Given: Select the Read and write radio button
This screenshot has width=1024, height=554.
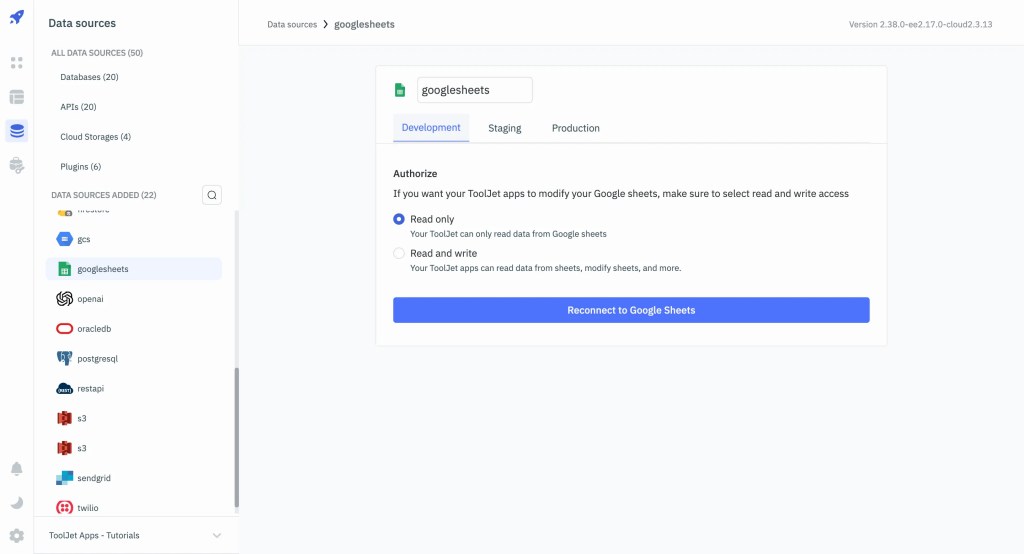Looking at the screenshot, I should (x=398, y=253).
